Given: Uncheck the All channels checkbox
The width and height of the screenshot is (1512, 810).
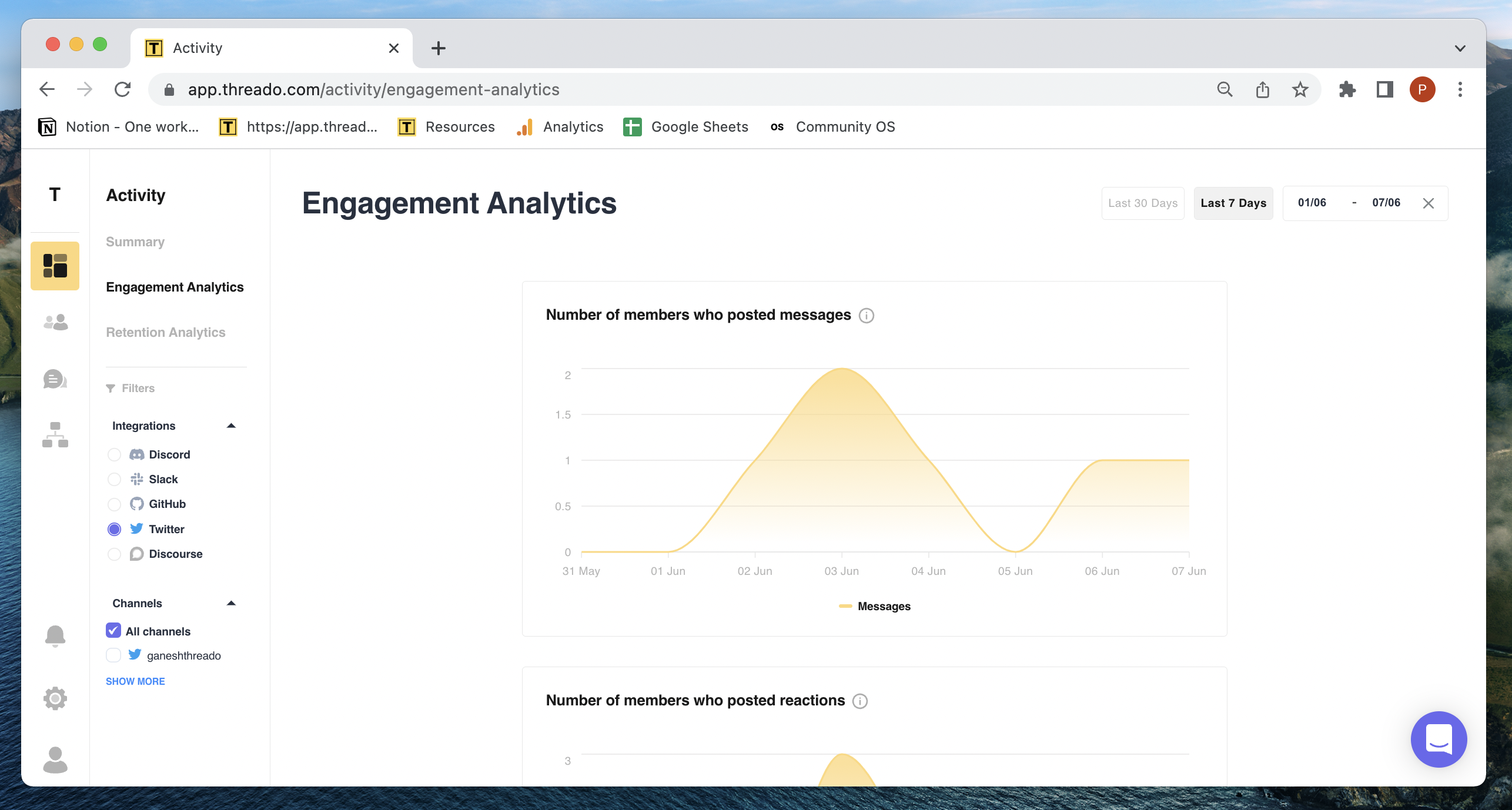Looking at the screenshot, I should click(113, 631).
